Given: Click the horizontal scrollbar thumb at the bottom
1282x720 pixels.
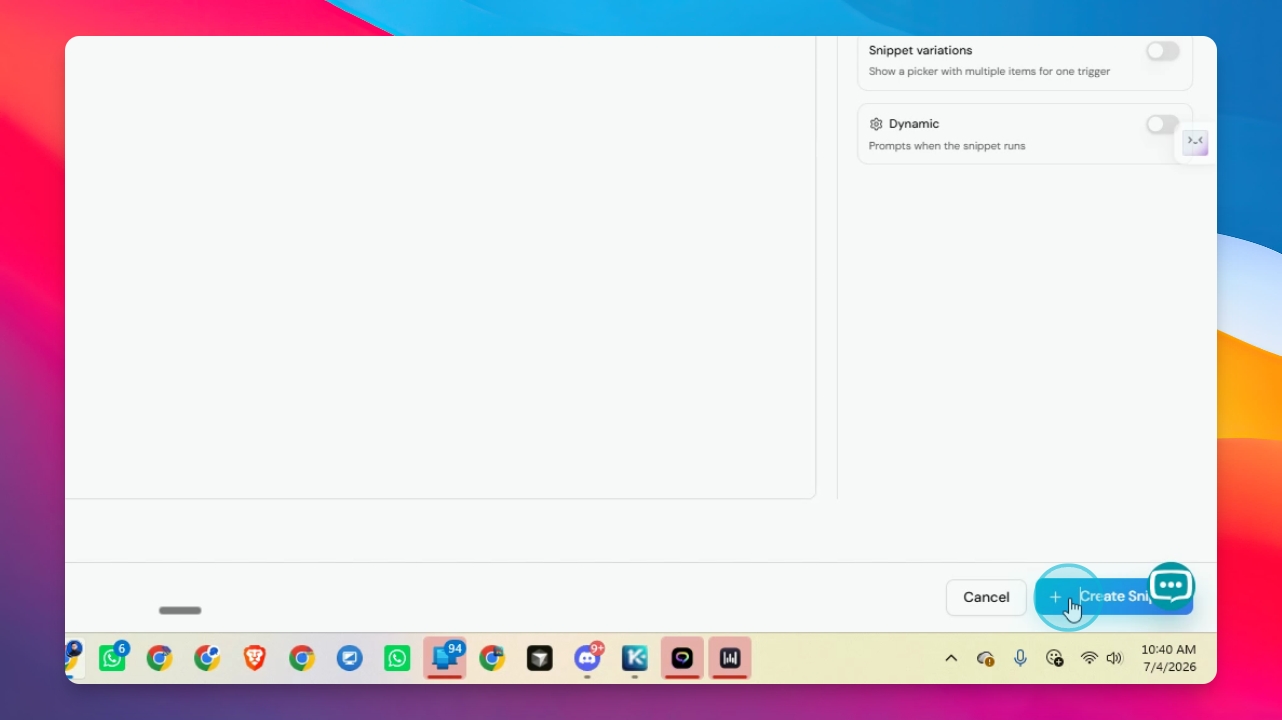Looking at the screenshot, I should click(180, 610).
